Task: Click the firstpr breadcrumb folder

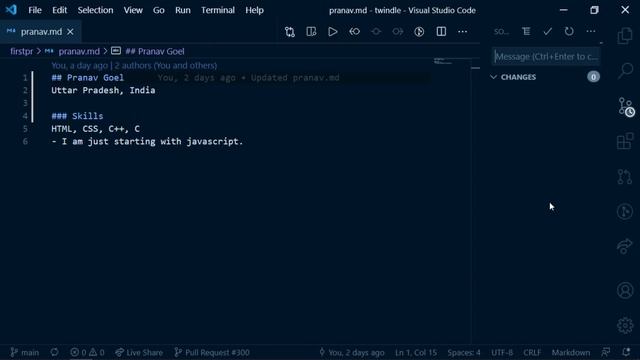Action: [21, 51]
